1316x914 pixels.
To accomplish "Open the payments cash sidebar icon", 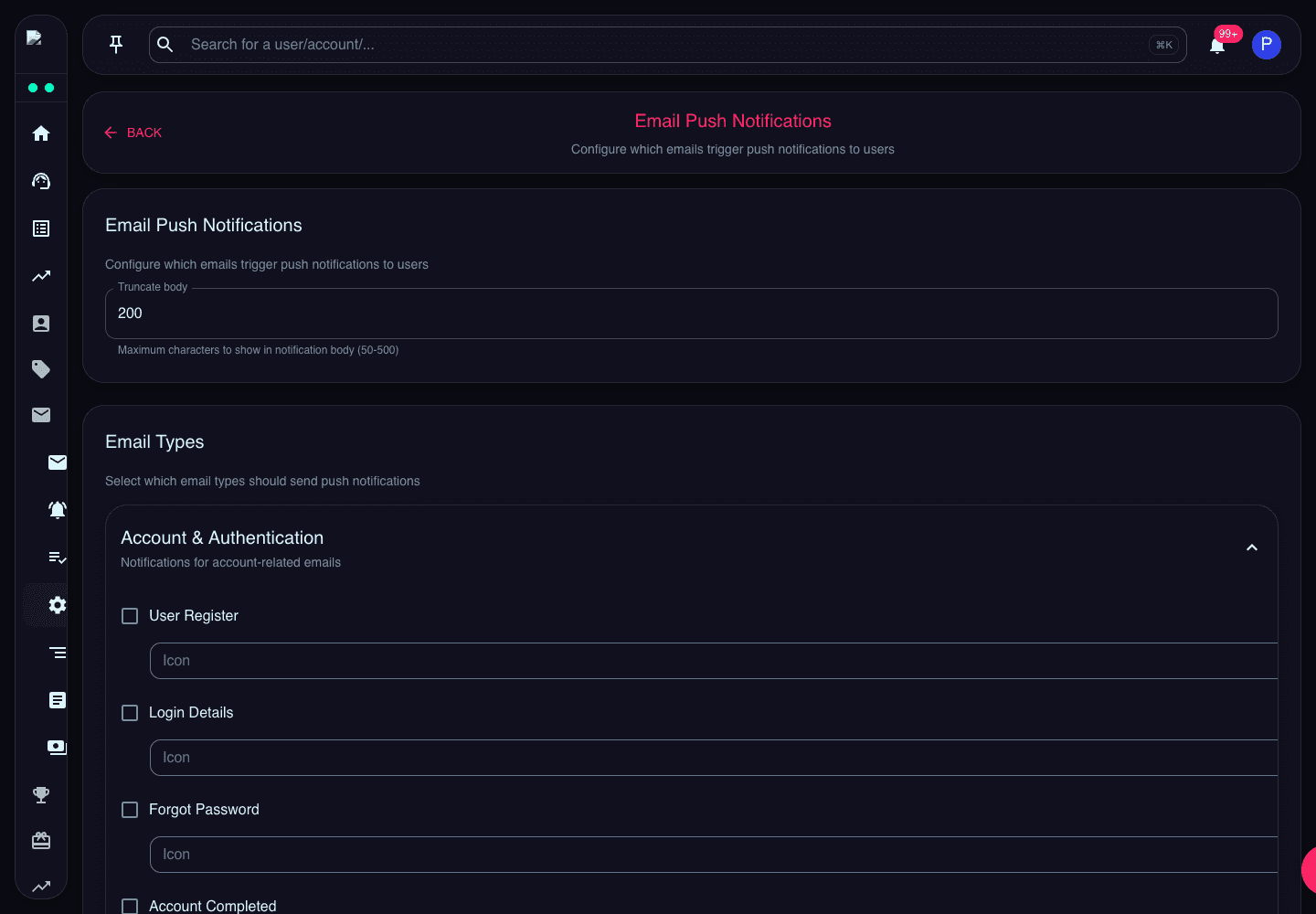I will tap(58, 748).
